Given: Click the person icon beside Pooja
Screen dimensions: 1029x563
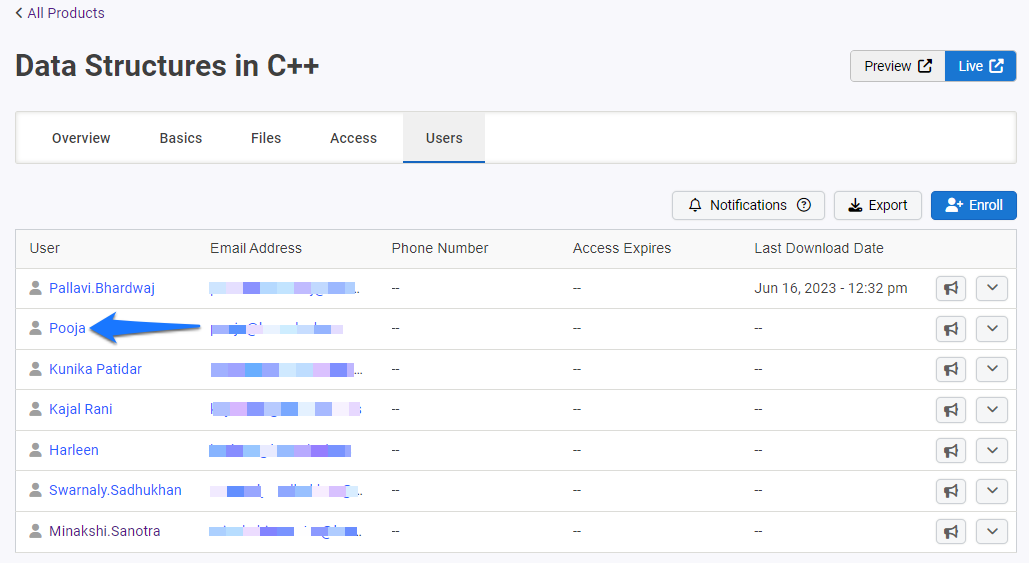Looking at the screenshot, I should click(x=35, y=328).
